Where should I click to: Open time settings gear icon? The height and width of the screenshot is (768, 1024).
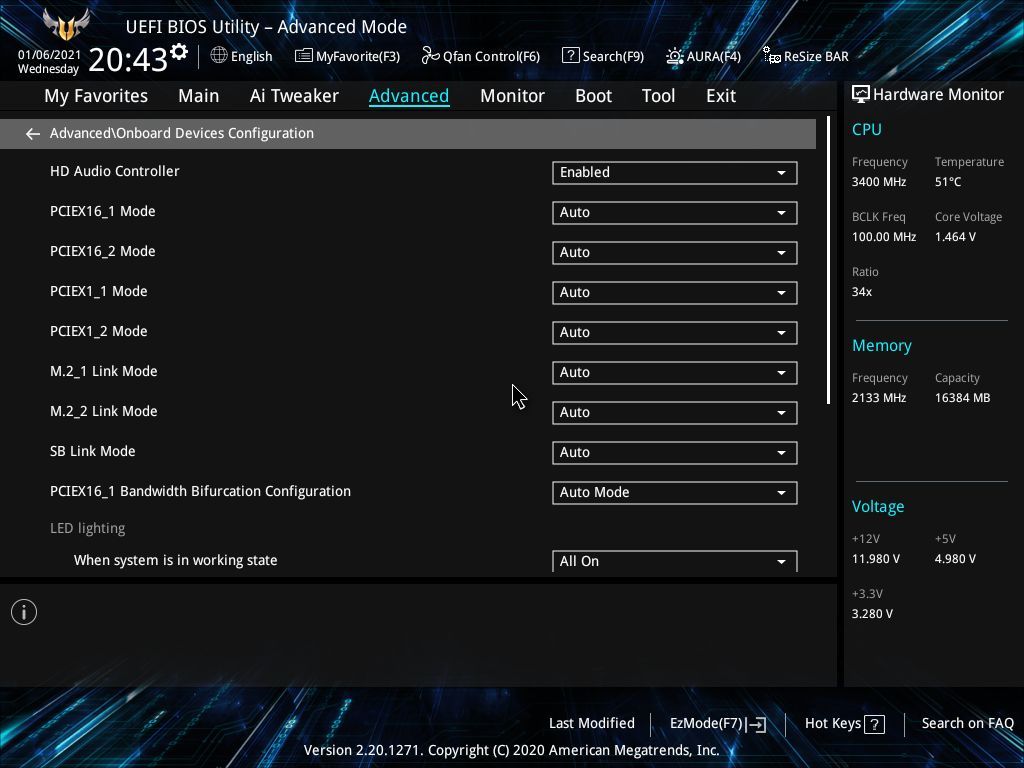(x=179, y=52)
